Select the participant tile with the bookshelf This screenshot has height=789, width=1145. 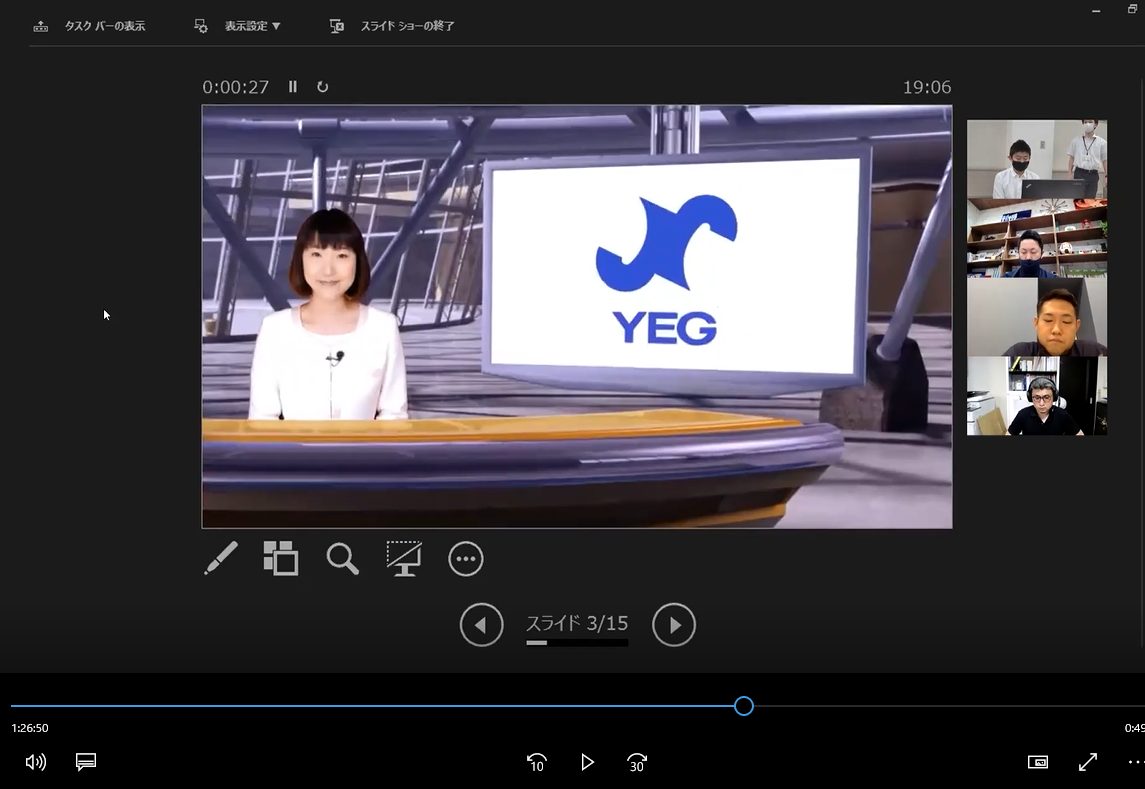click(1037, 238)
